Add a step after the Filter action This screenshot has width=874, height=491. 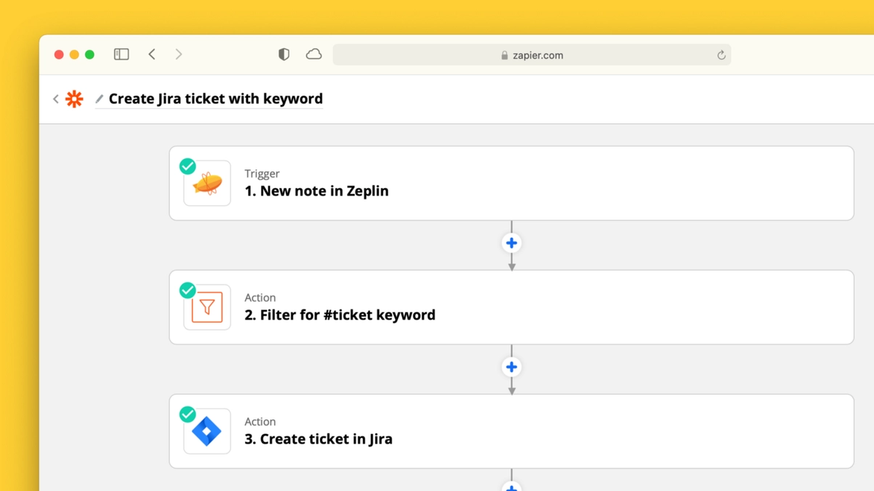click(511, 367)
